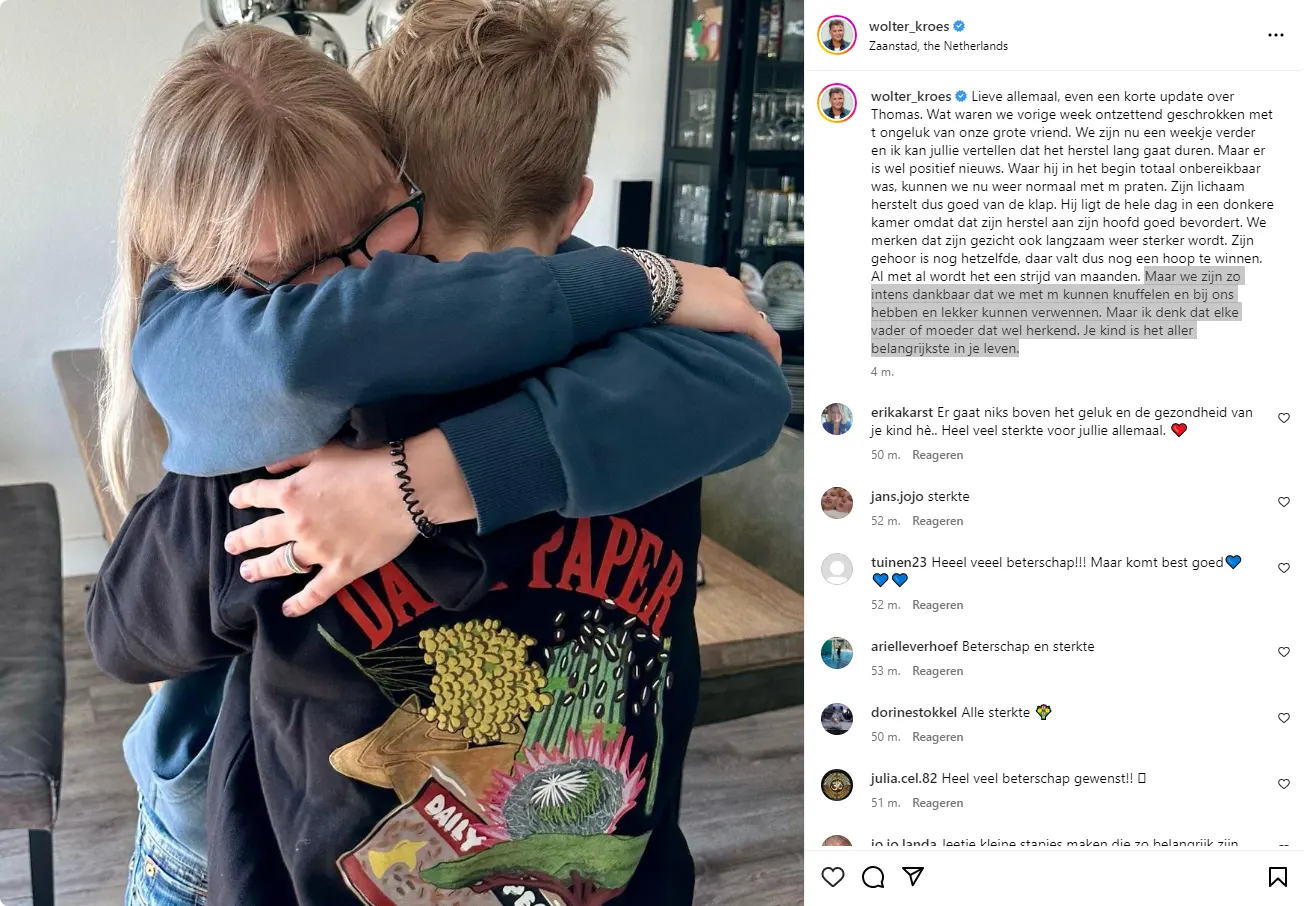Open the Zaanstad, the Netherlands location link

(938, 46)
